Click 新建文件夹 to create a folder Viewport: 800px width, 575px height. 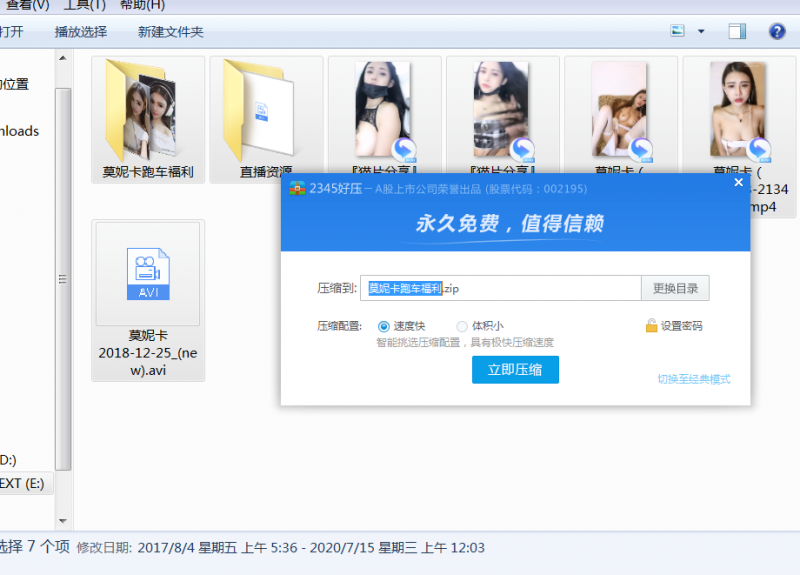coord(170,32)
